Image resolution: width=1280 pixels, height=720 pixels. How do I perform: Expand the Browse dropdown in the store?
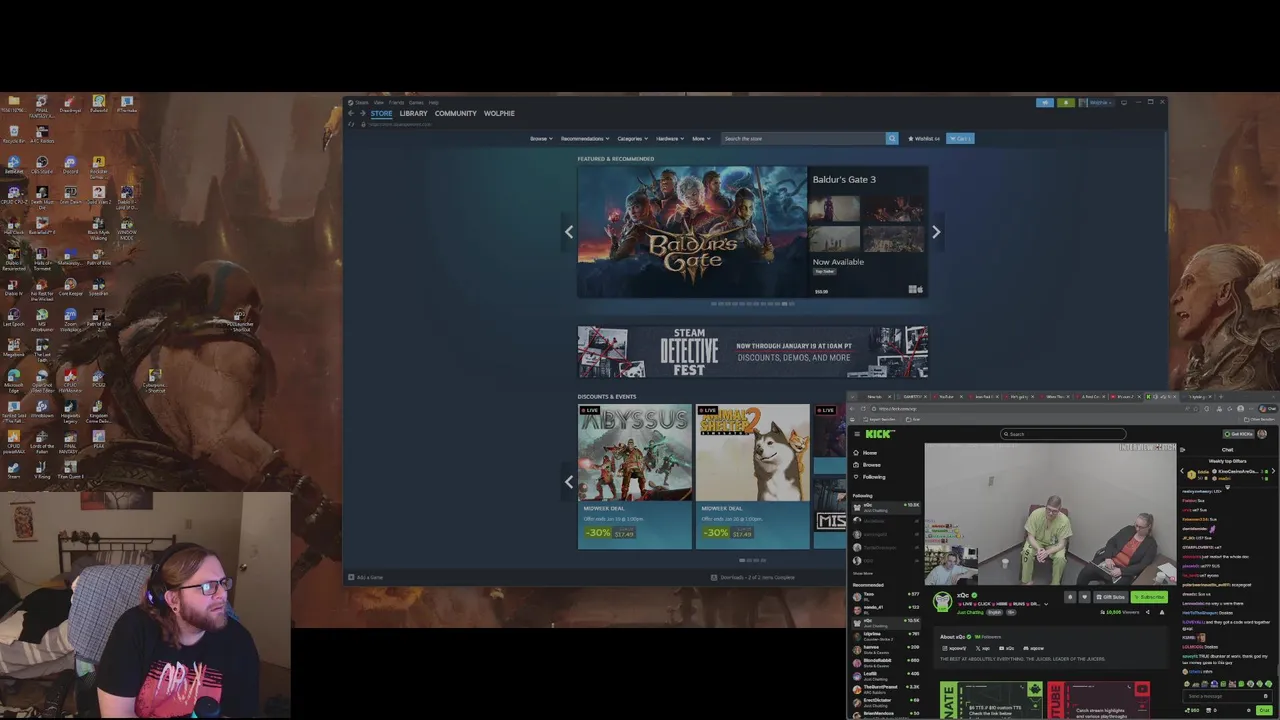point(541,138)
